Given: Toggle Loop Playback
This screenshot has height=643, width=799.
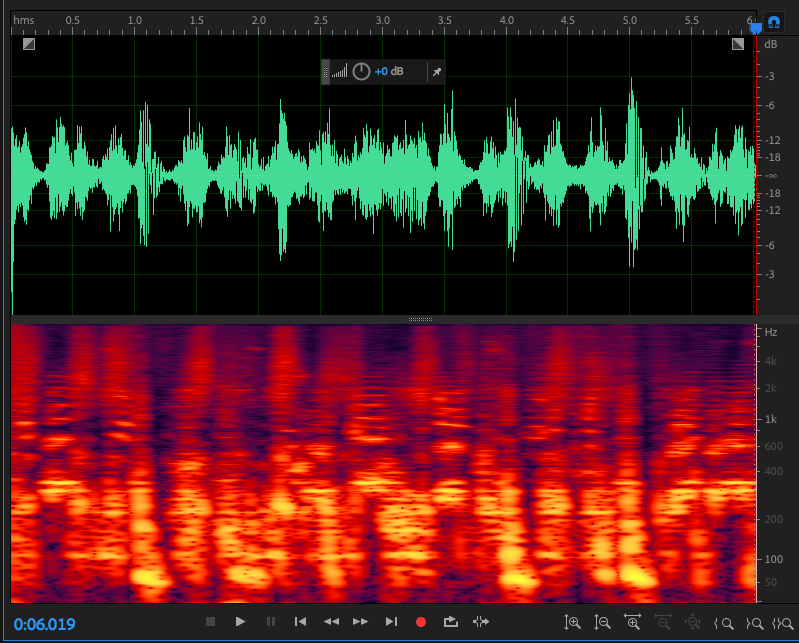Looking at the screenshot, I should point(450,621).
